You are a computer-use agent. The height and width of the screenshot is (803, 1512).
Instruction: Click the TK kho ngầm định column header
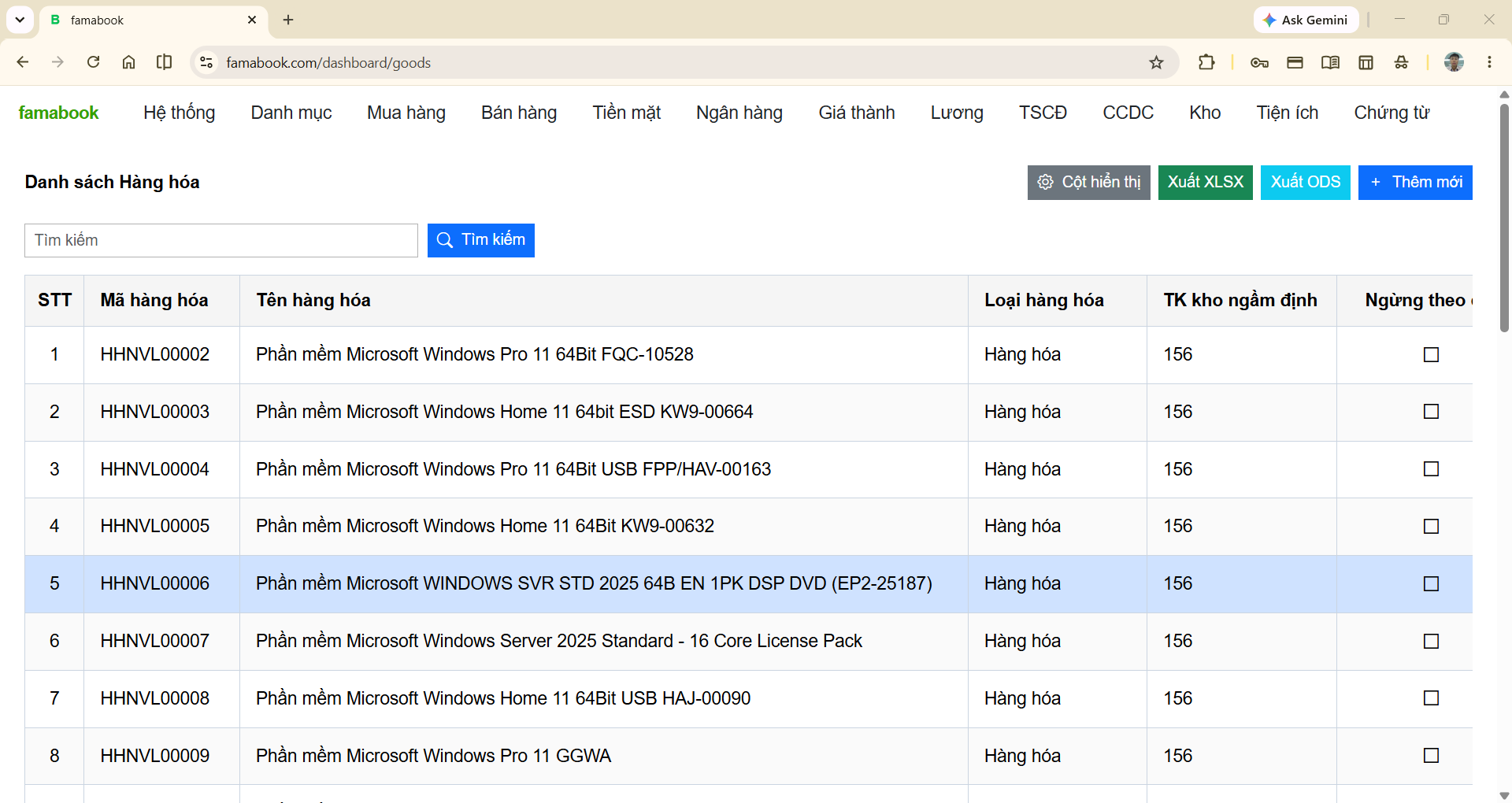[1240, 300]
